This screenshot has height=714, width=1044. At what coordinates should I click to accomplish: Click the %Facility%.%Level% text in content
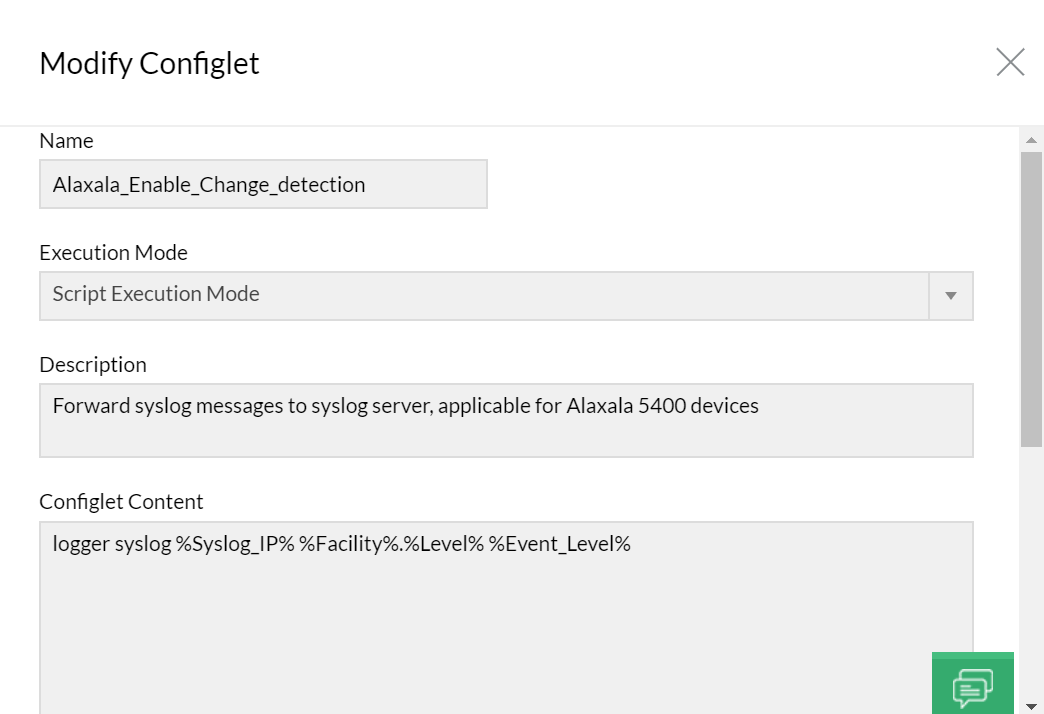pos(392,545)
